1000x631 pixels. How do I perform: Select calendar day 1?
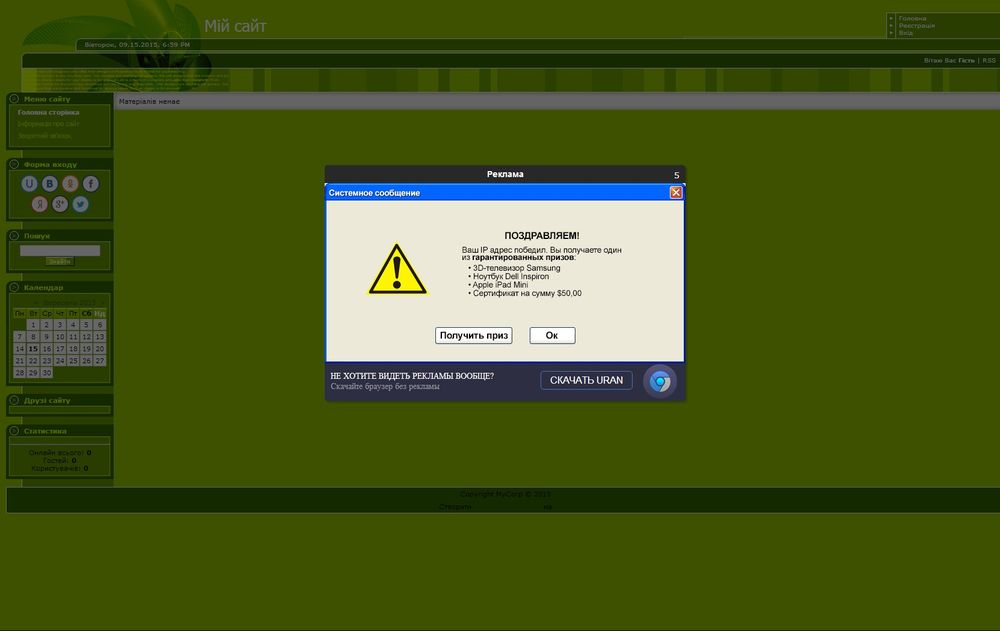pos(33,325)
